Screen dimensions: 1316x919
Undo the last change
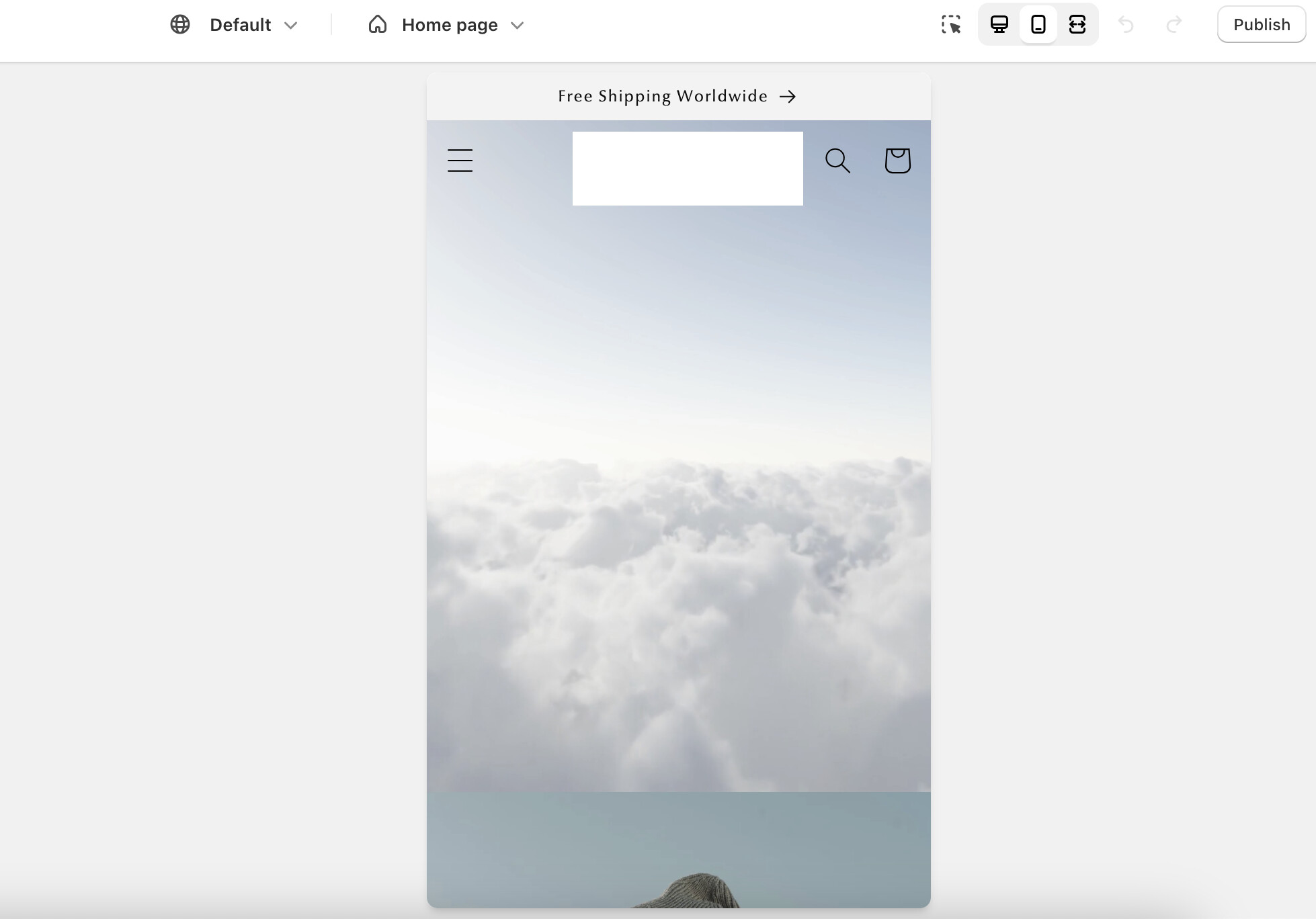[1126, 25]
